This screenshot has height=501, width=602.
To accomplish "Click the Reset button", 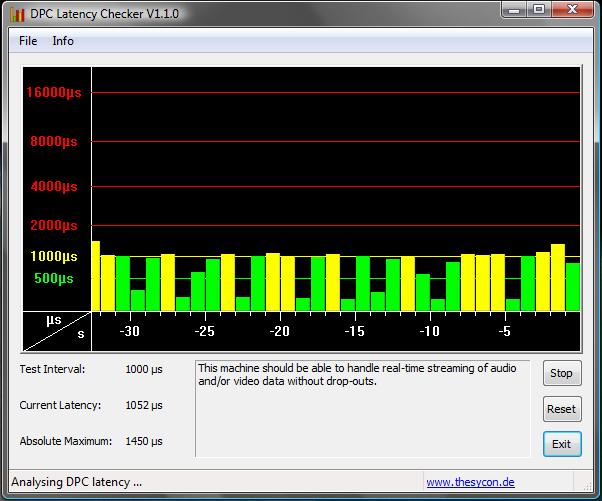I will click(x=561, y=408).
